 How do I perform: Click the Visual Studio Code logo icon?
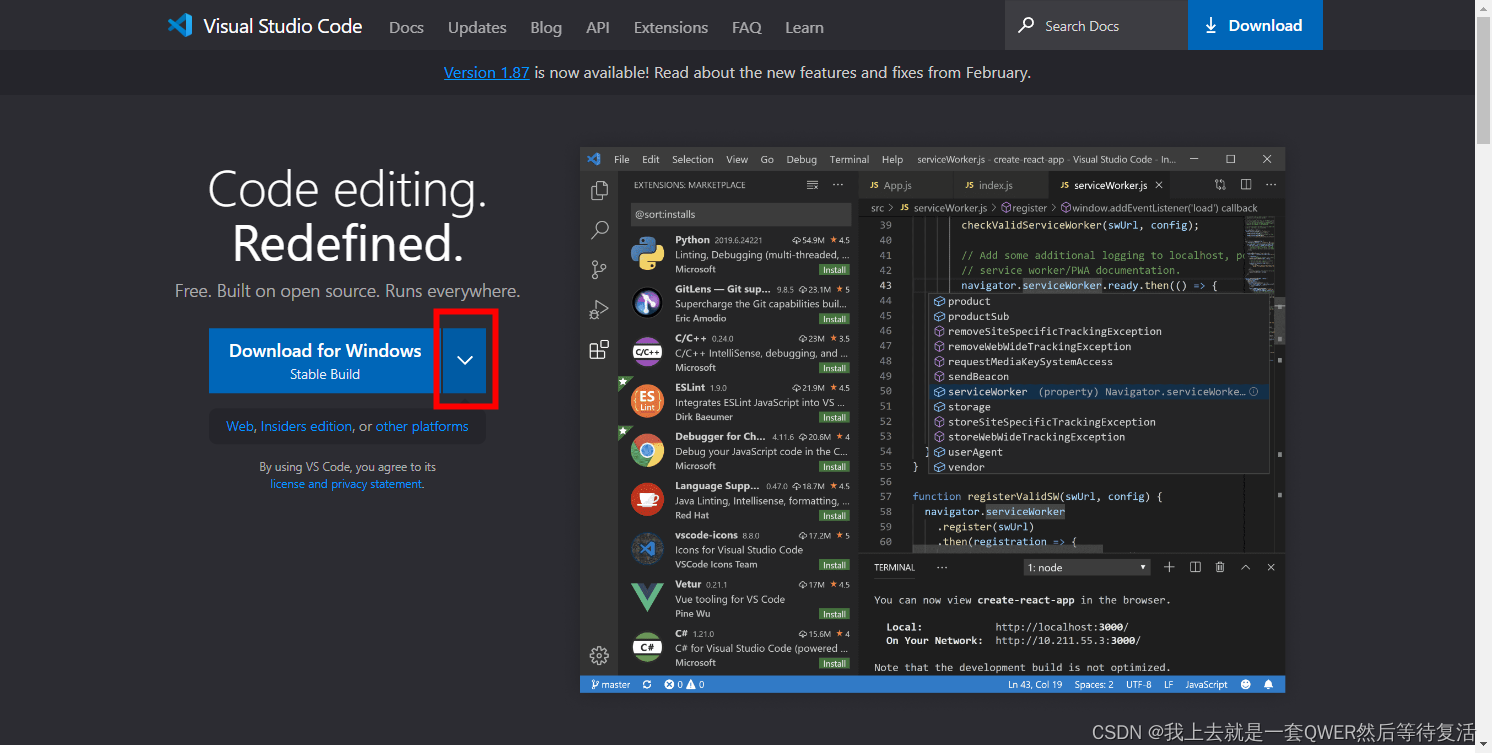[180, 26]
